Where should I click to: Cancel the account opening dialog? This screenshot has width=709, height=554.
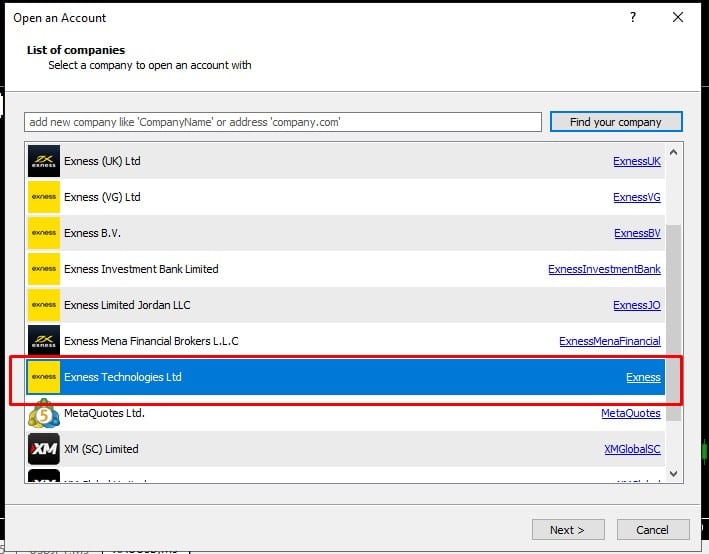point(652,530)
